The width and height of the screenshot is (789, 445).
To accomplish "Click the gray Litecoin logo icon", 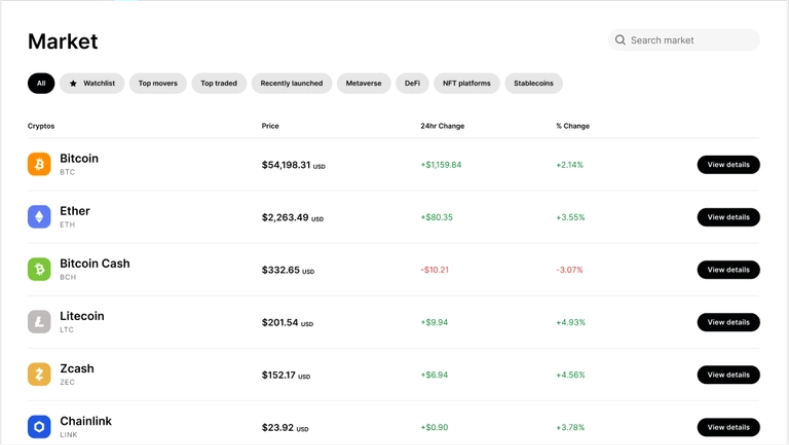I will tap(39, 322).
